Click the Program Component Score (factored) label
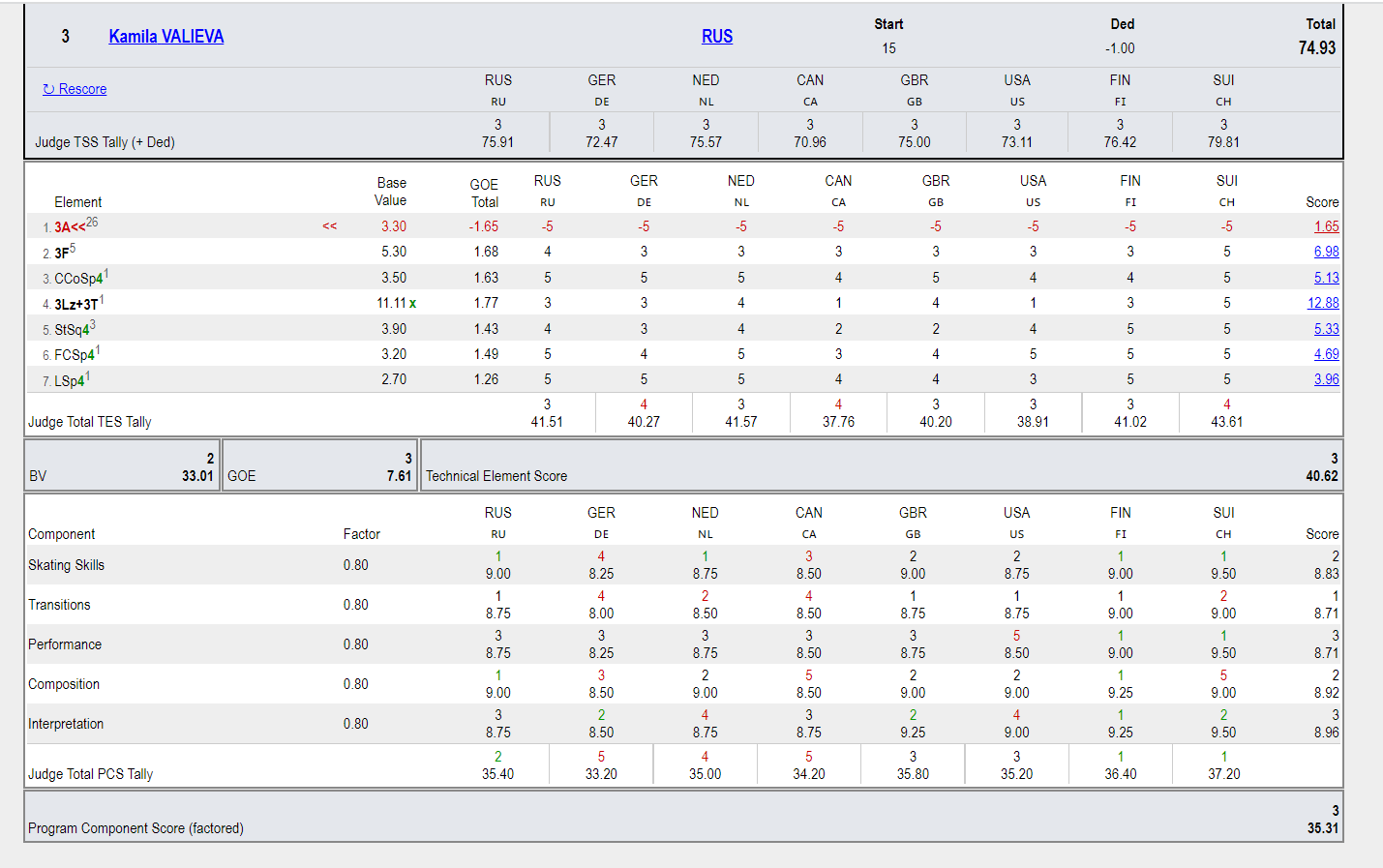 pyautogui.click(x=135, y=828)
